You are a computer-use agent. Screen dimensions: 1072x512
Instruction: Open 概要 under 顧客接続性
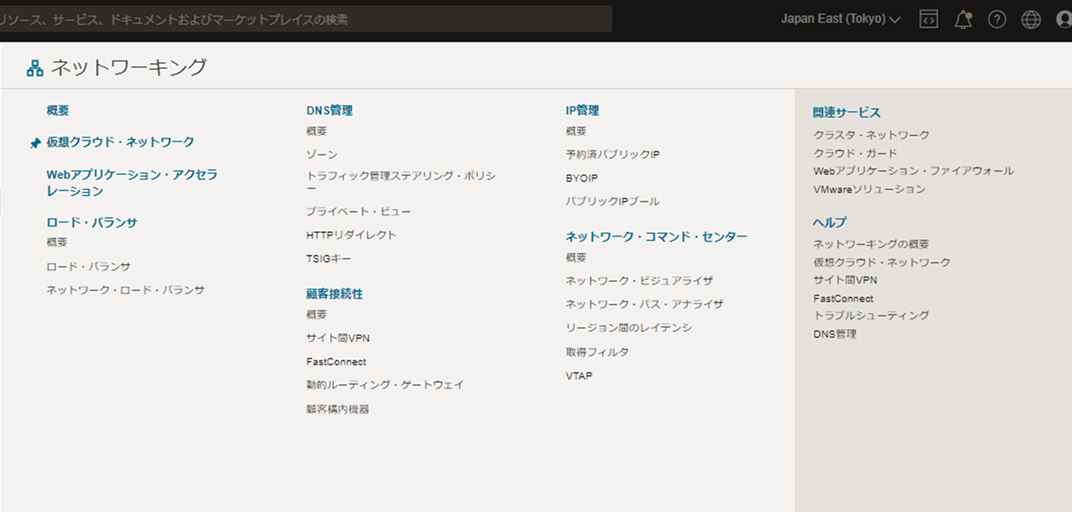tap(317, 314)
